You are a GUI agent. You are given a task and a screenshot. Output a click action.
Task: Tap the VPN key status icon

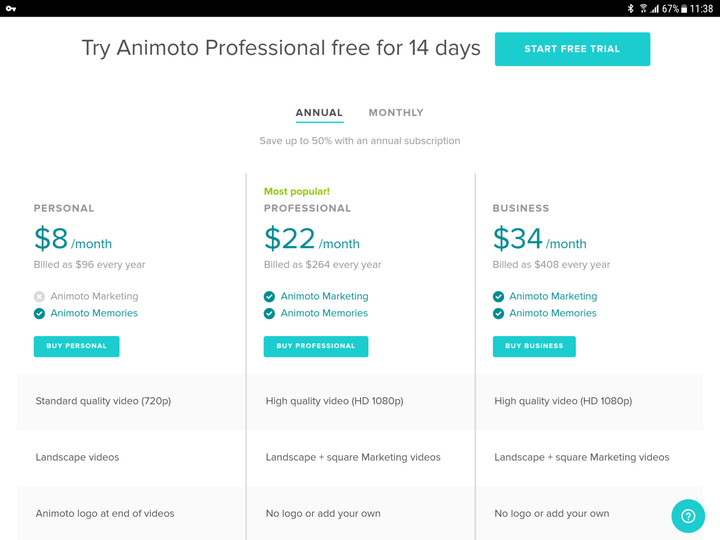11,8
